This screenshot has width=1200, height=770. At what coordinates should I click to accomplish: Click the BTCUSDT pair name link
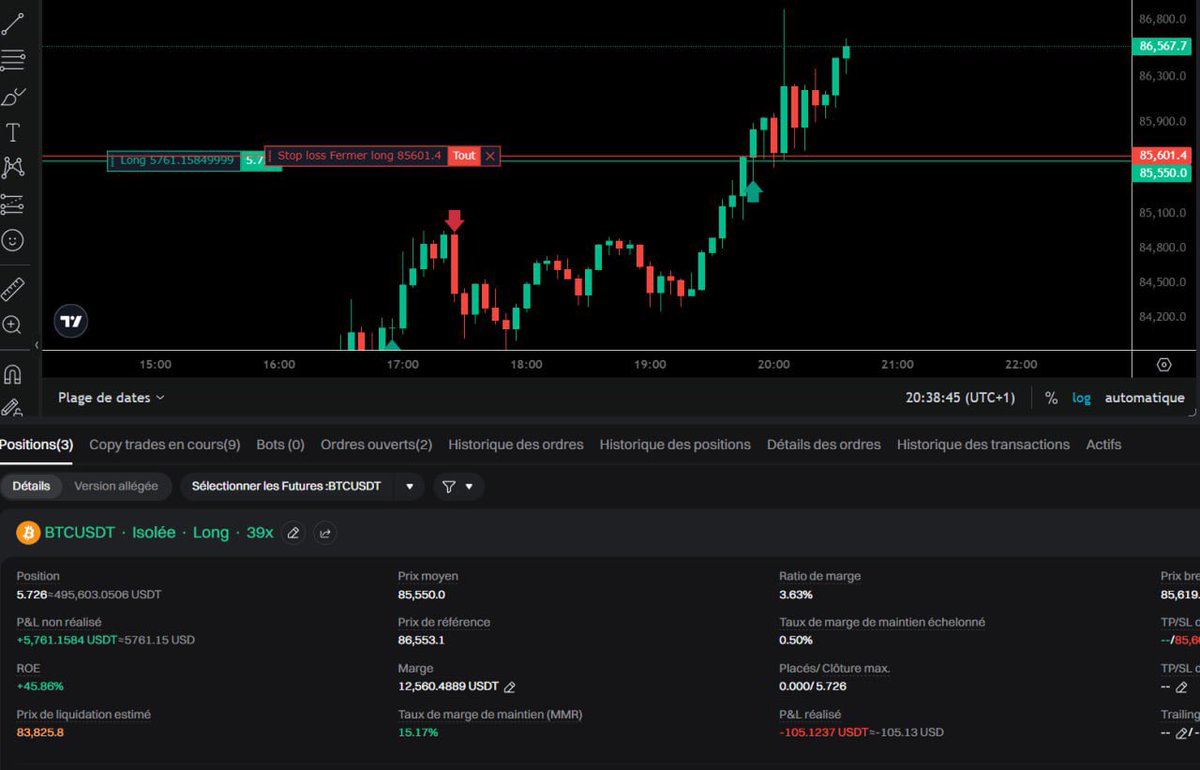click(x=80, y=533)
